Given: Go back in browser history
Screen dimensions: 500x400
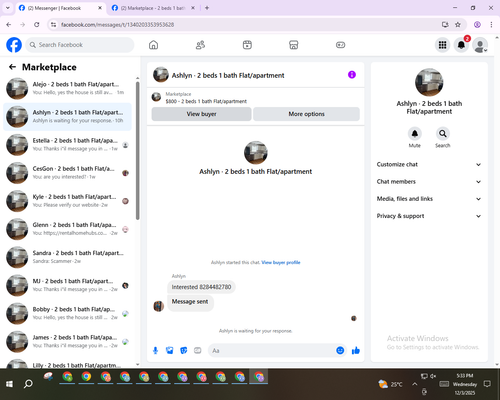Looking at the screenshot, I should click(9, 25).
